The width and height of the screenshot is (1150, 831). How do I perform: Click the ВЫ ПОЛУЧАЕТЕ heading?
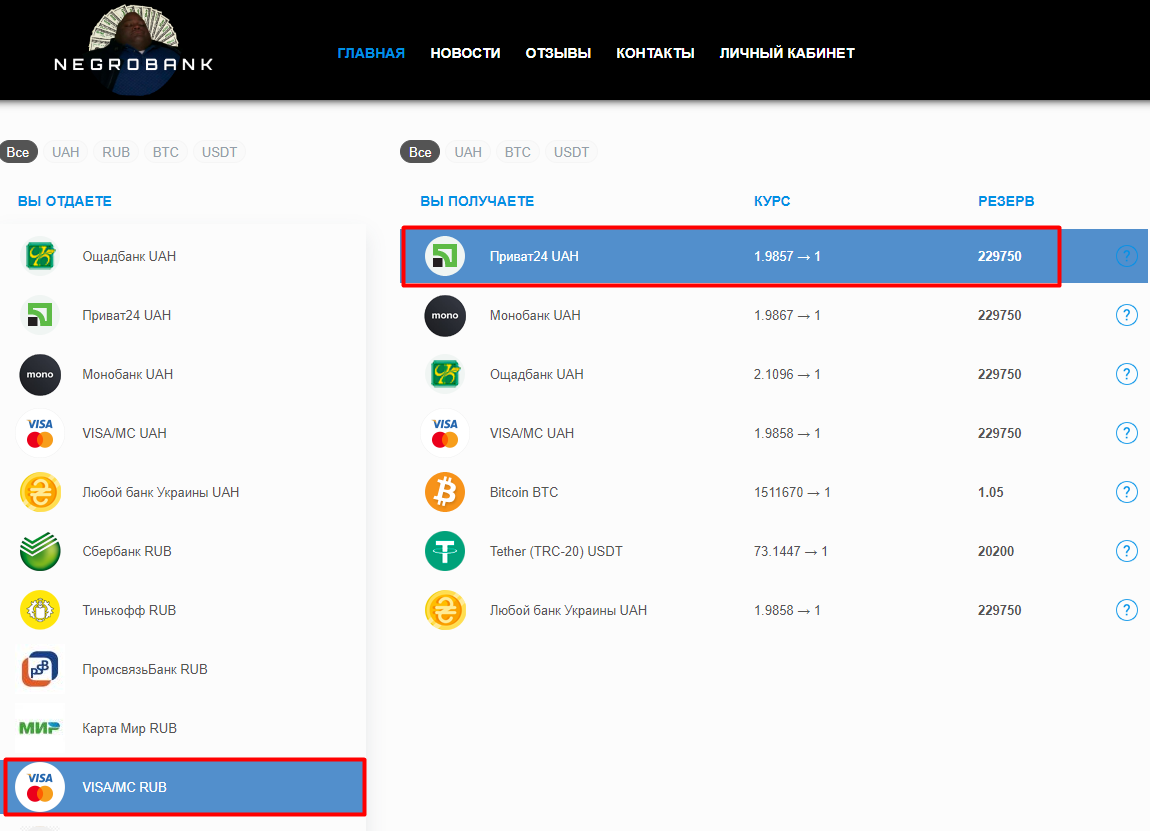(x=477, y=201)
